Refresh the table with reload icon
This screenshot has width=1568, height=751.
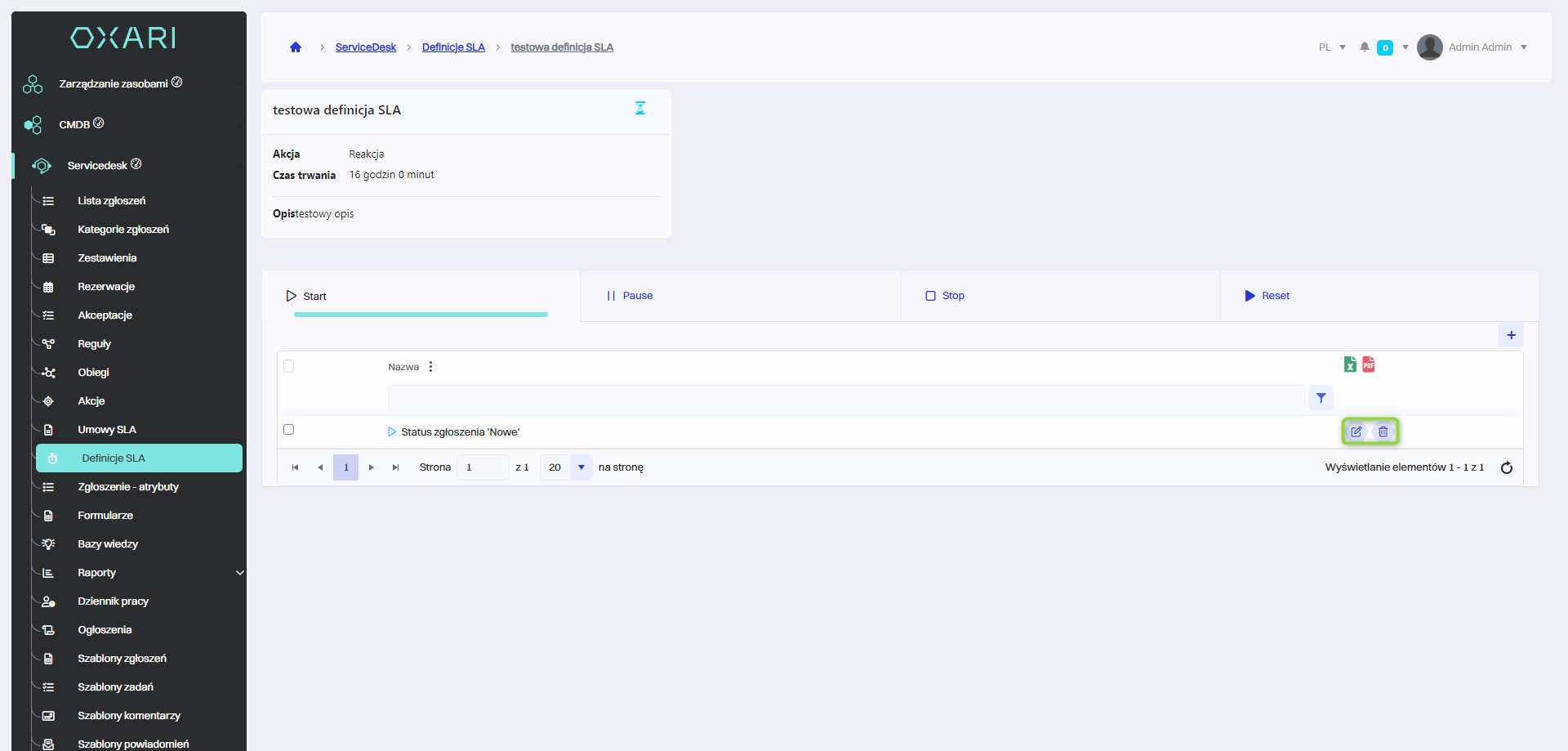(x=1507, y=467)
